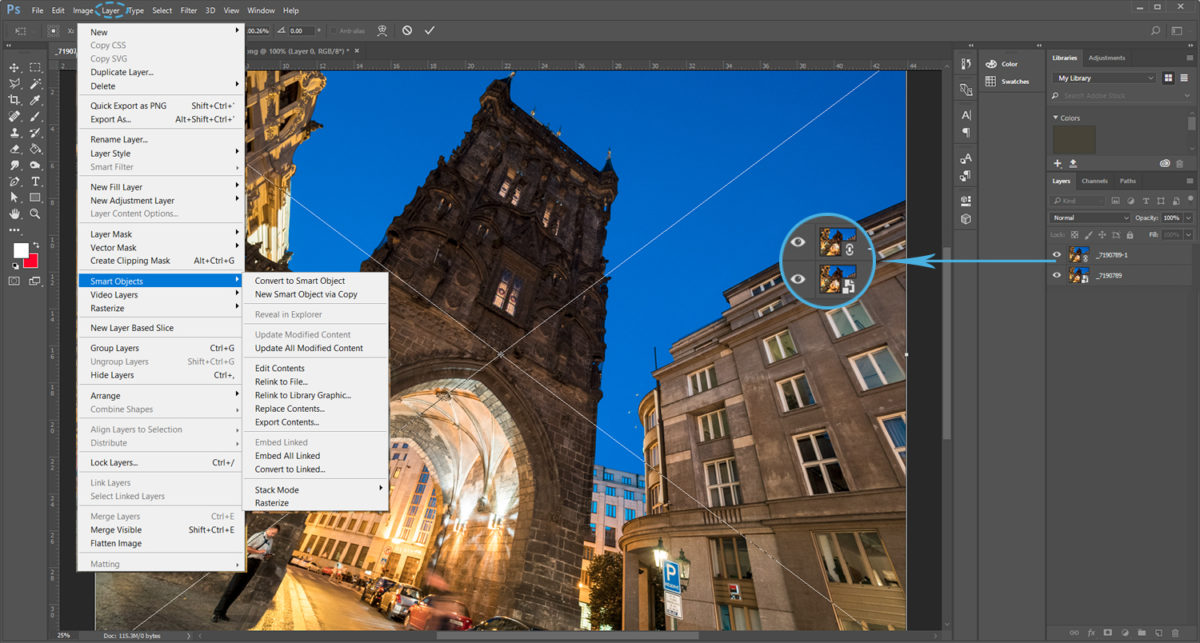This screenshot has width=1200, height=643.
Task: Select the Eyedropper tool
Action: pyautogui.click(x=35, y=100)
